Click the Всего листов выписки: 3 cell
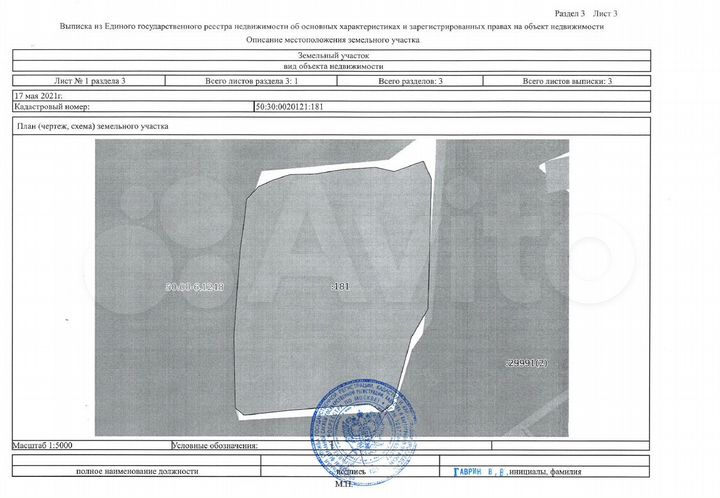This screenshot has height=498, width=720. click(x=567, y=81)
